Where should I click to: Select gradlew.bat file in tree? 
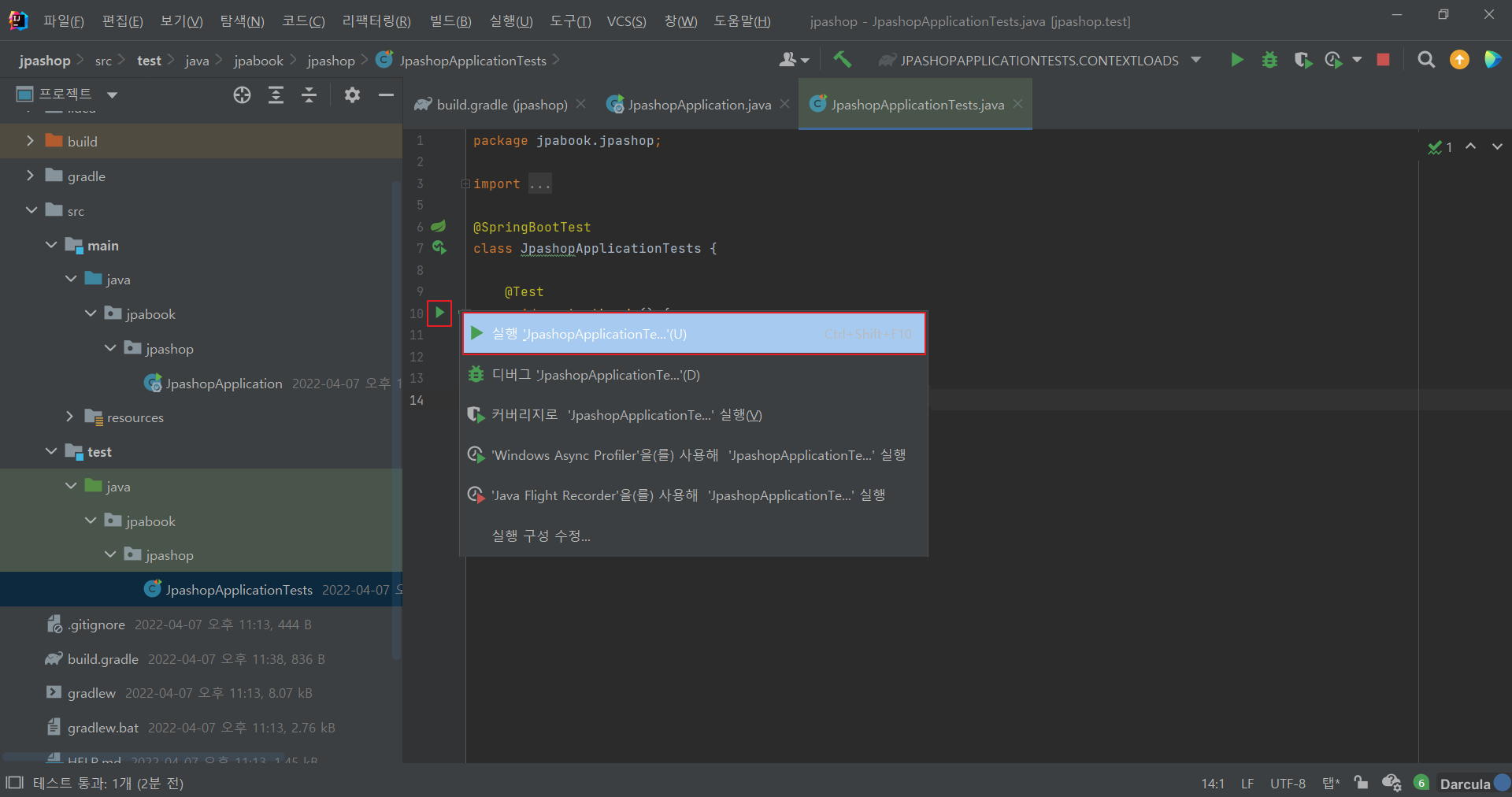[102, 728]
